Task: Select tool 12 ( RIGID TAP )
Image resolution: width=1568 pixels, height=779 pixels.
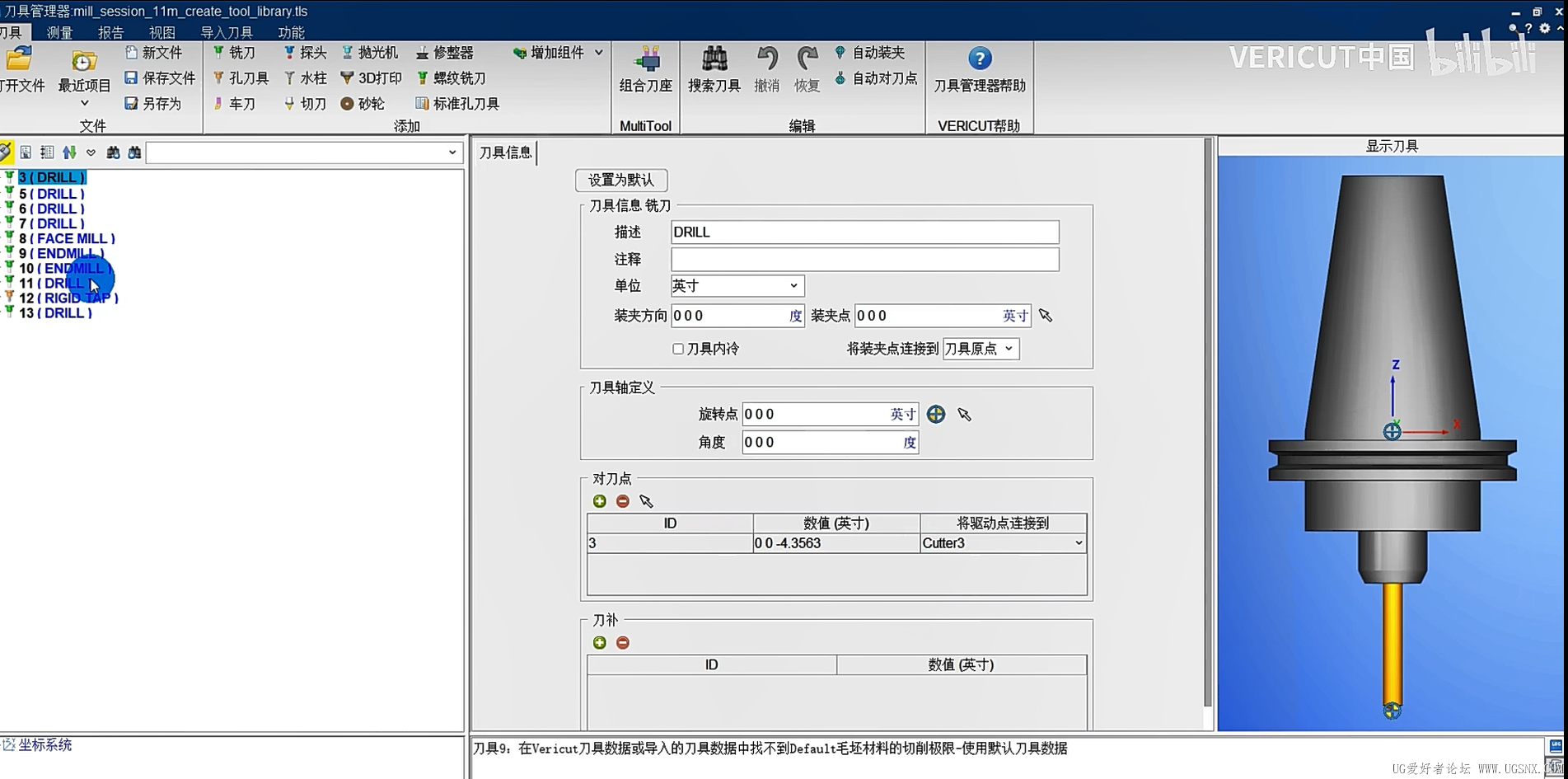Action: click(x=68, y=298)
